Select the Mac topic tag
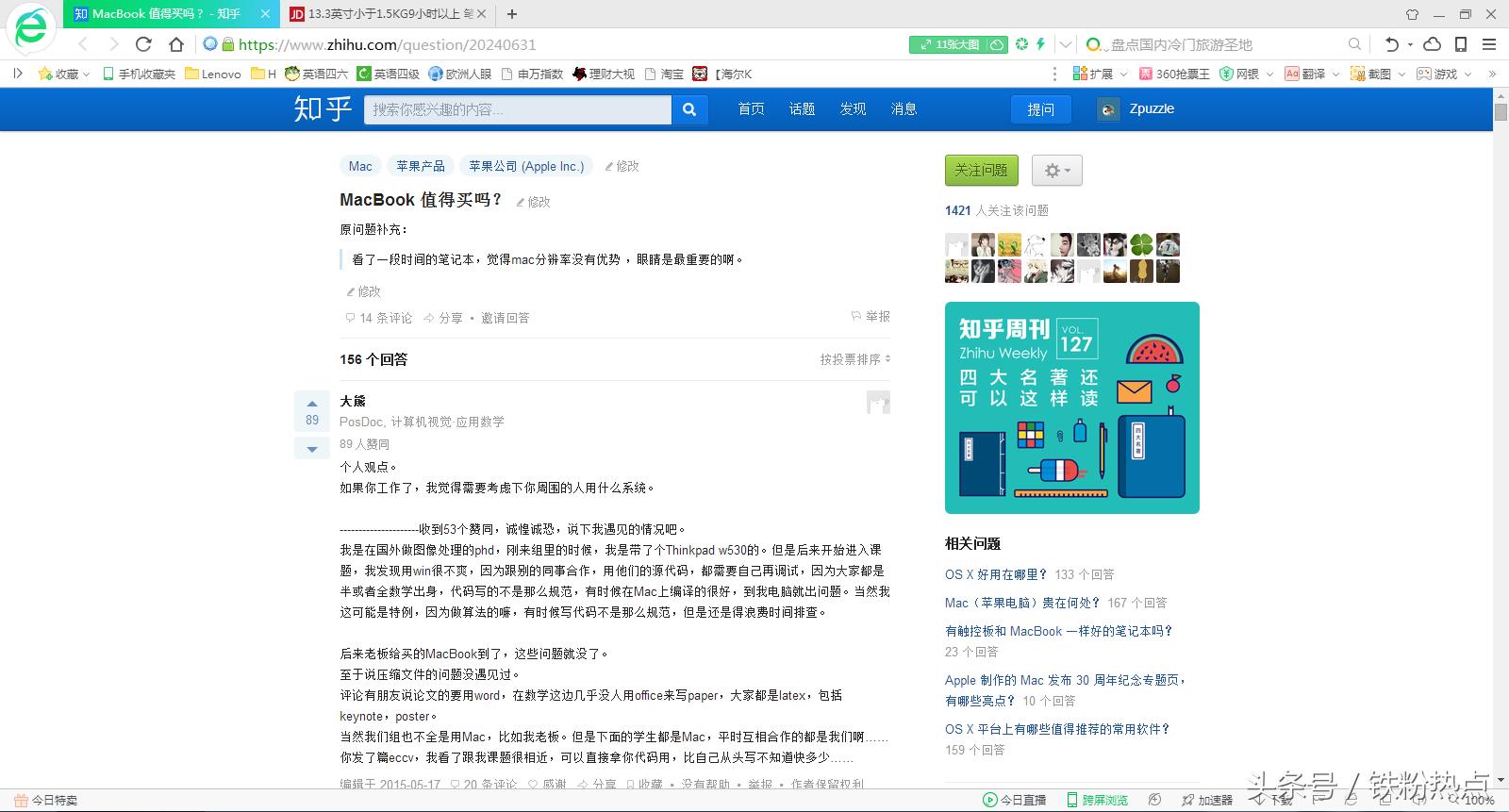The image size is (1509, 812). [360, 166]
